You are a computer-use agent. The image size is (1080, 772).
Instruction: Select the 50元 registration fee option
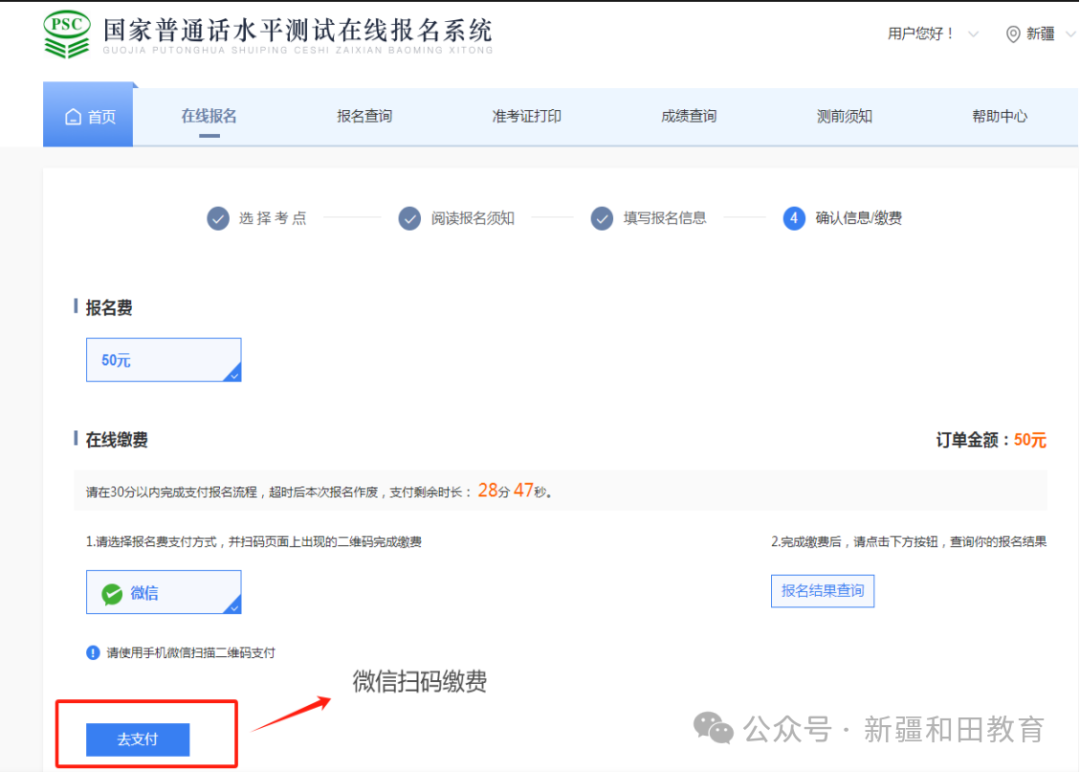[163, 360]
